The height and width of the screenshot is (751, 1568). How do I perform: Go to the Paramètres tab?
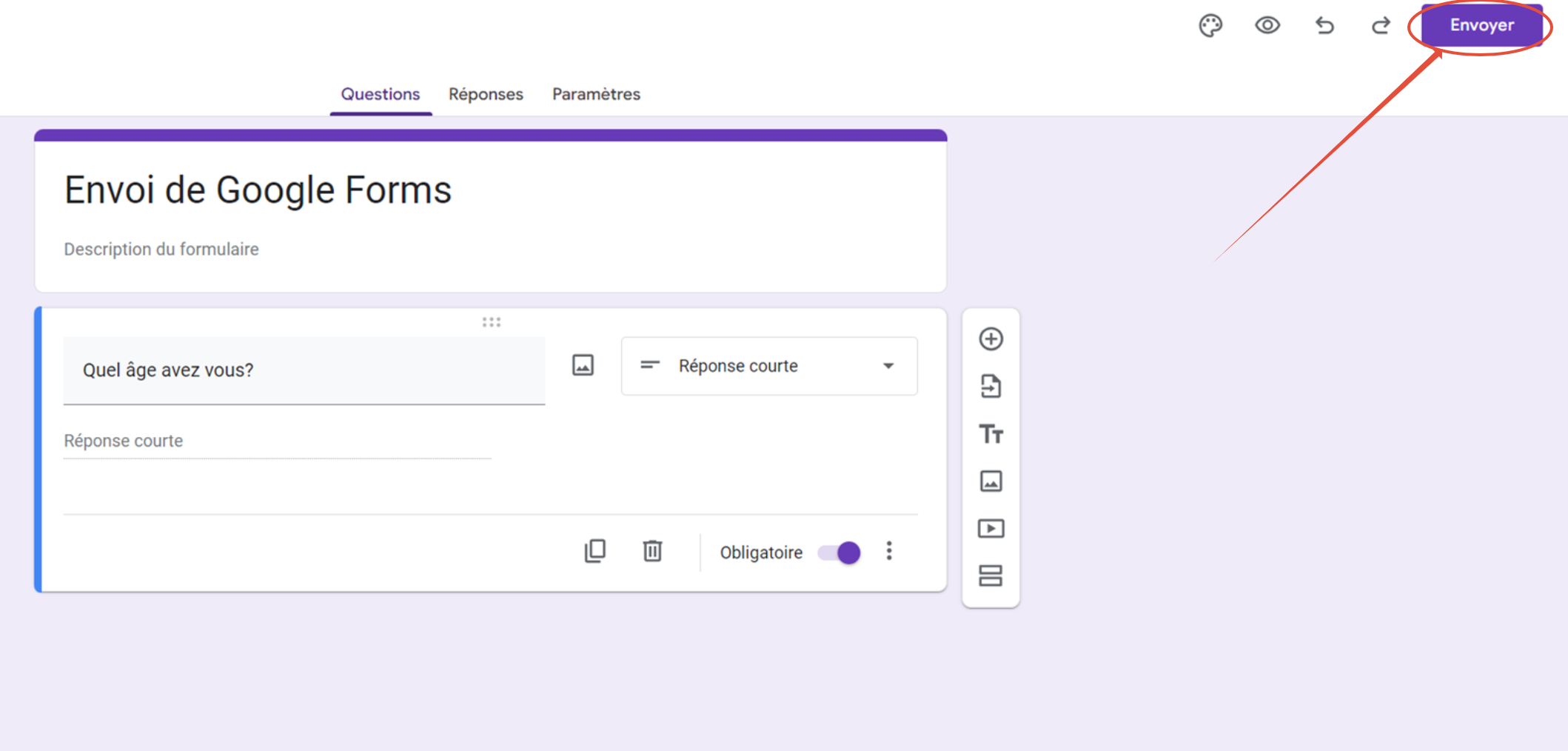[596, 94]
